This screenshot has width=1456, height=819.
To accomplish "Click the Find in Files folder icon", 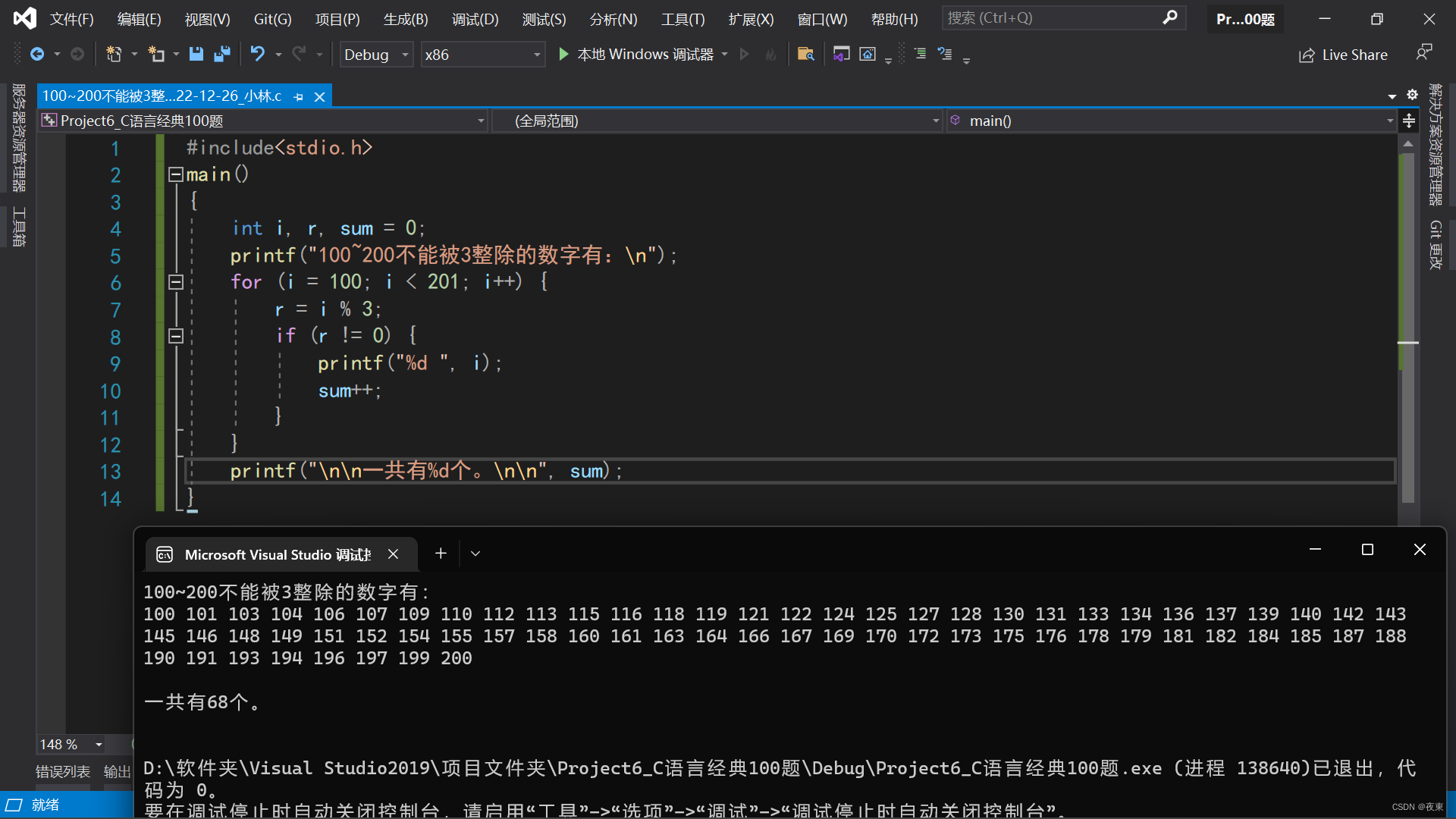I will tap(806, 54).
